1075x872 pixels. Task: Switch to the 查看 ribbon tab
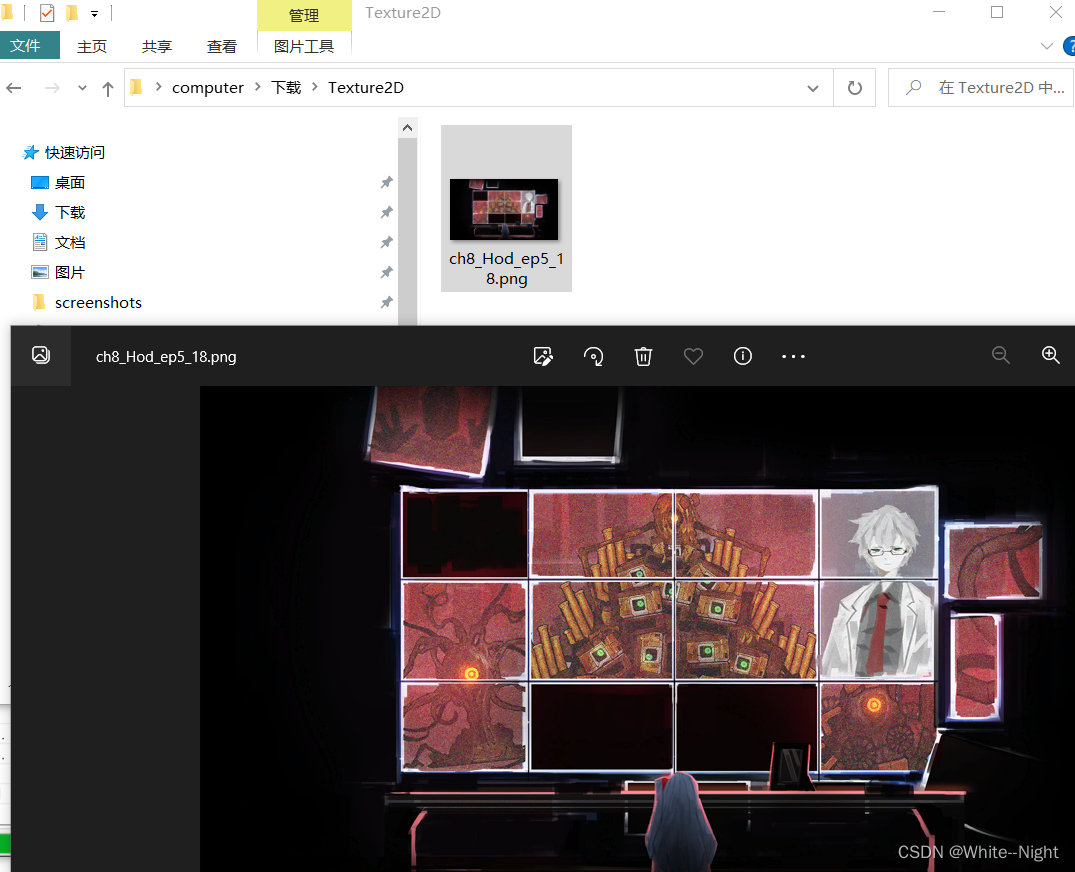click(x=221, y=47)
